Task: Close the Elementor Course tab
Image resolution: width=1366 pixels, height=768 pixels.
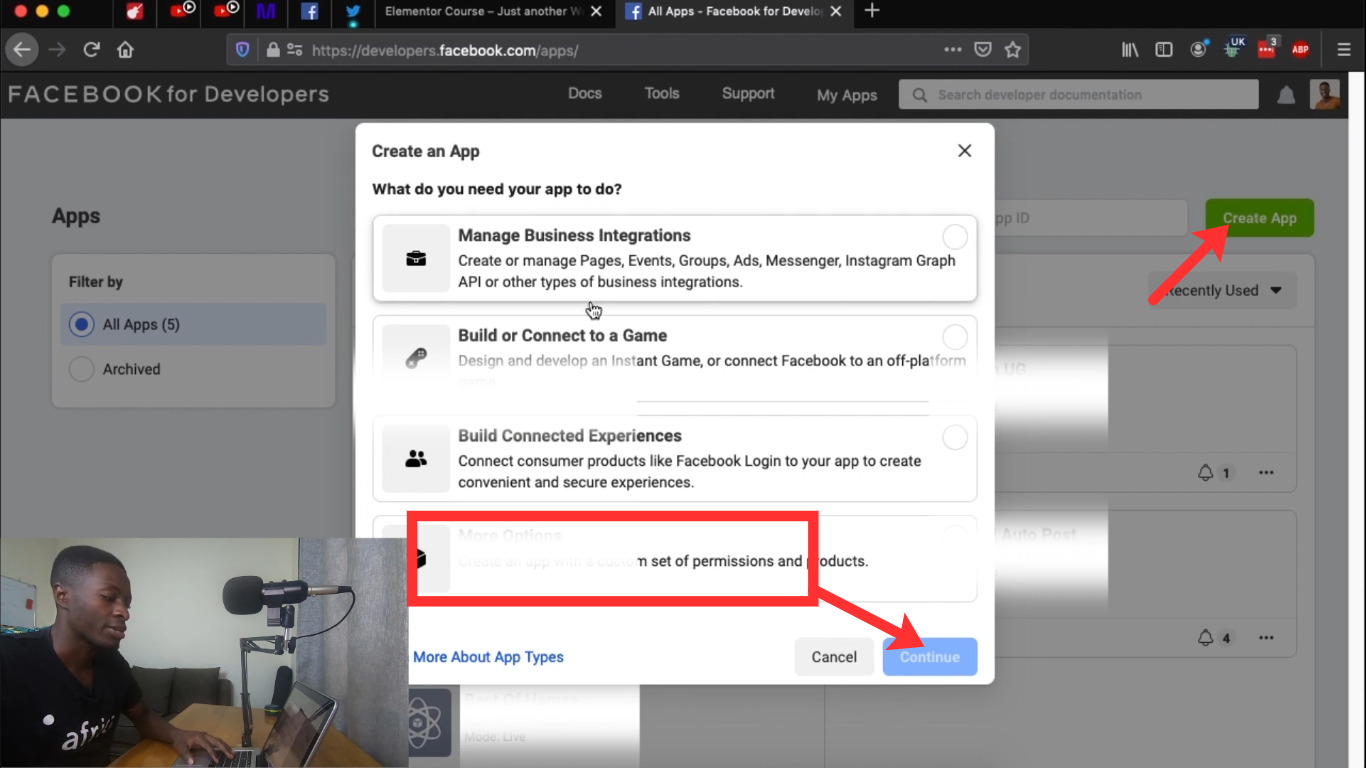Action: tap(597, 12)
